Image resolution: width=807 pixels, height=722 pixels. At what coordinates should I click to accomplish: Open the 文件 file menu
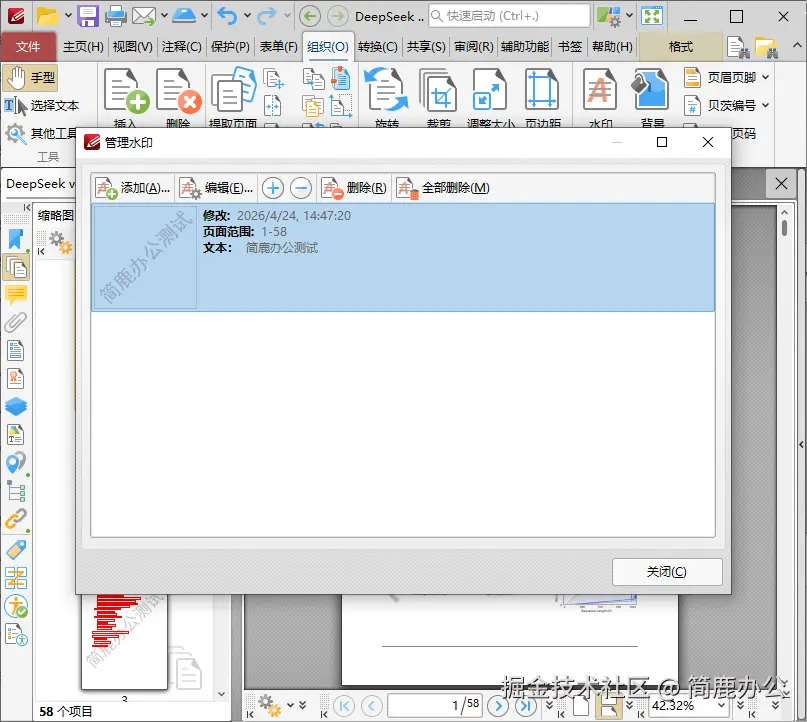28,47
